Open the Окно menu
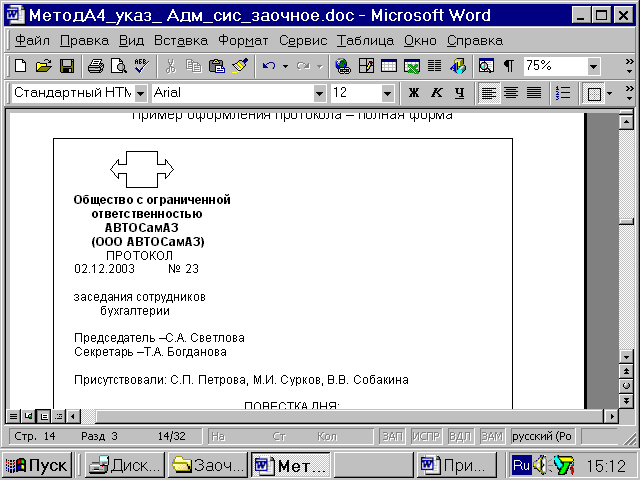This screenshot has height=480, width=640. pos(420,40)
